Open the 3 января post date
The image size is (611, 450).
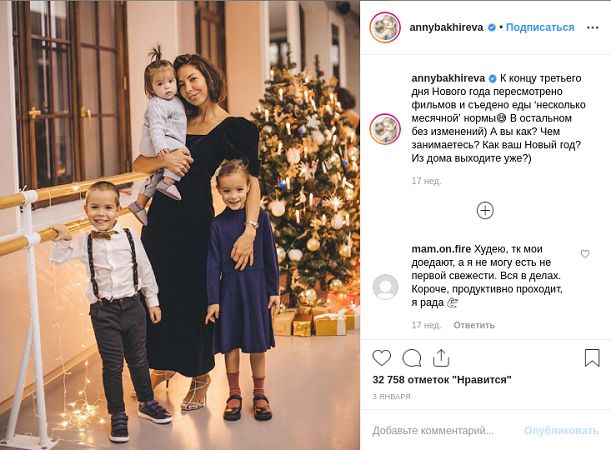[391, 397]
